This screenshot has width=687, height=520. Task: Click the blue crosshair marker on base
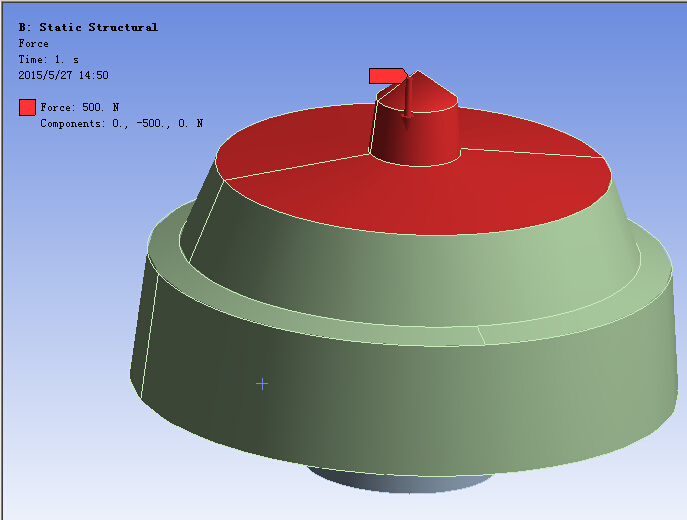click(262, 383)
